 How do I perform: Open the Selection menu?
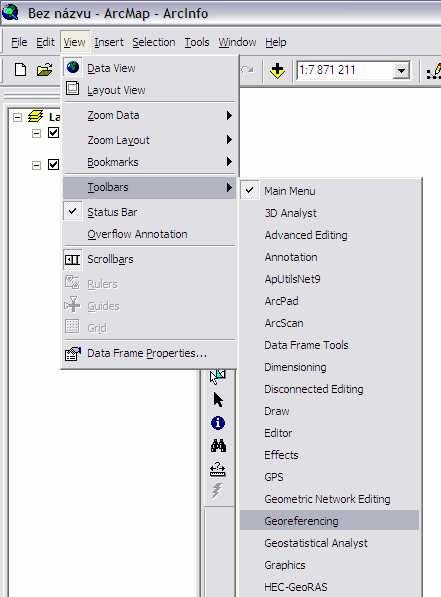point(154,42)
